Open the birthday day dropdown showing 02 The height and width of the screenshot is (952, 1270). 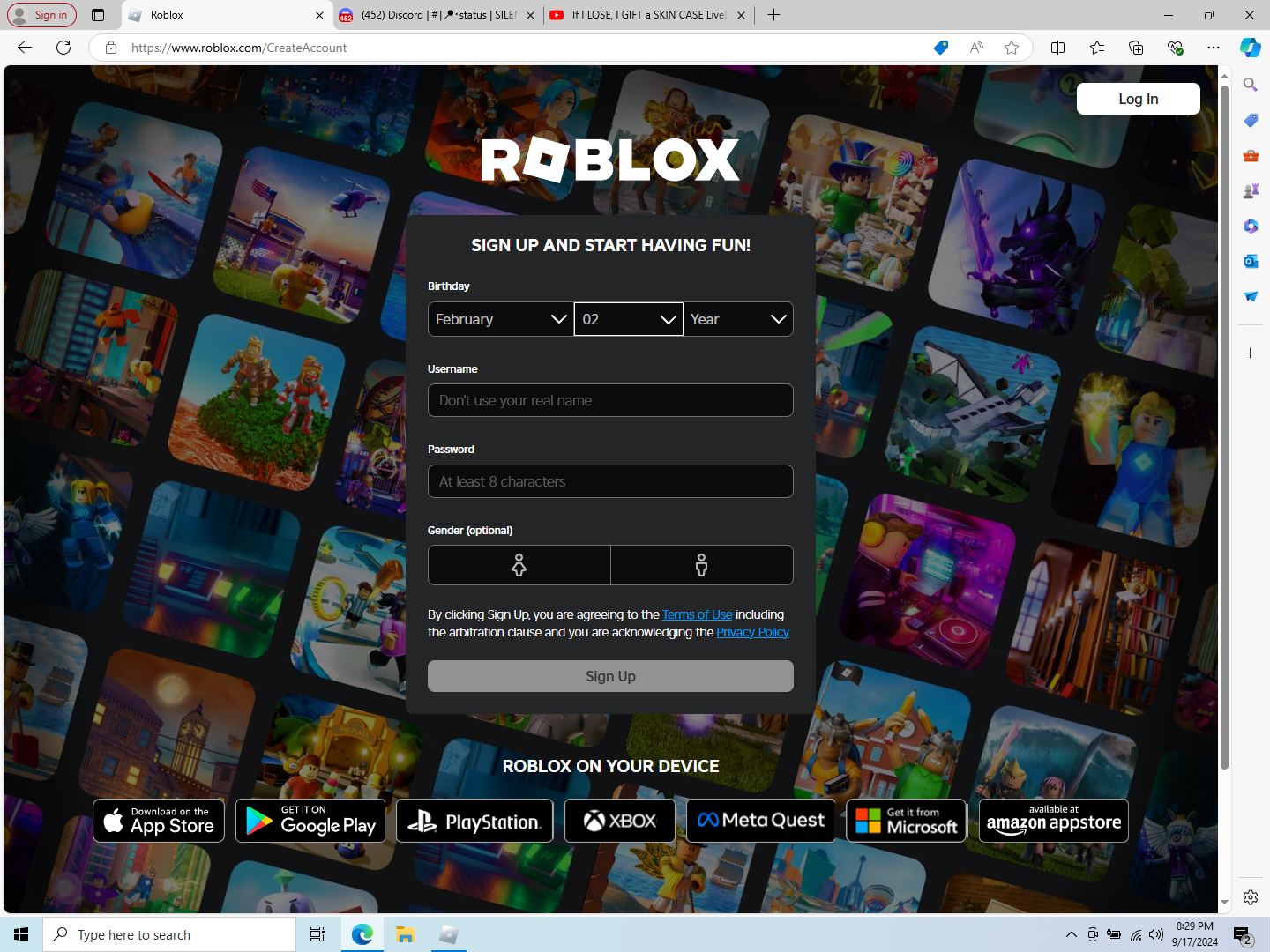click(629, 319)
